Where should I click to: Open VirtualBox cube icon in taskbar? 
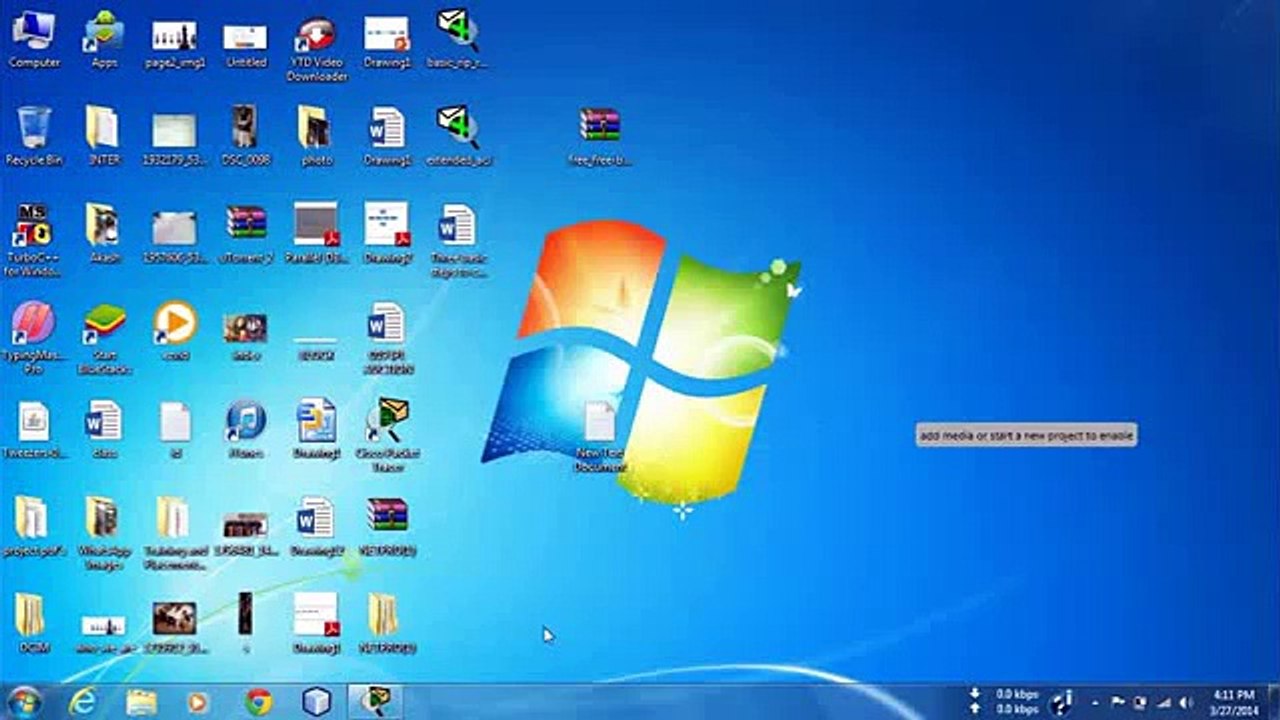[316, 702]
